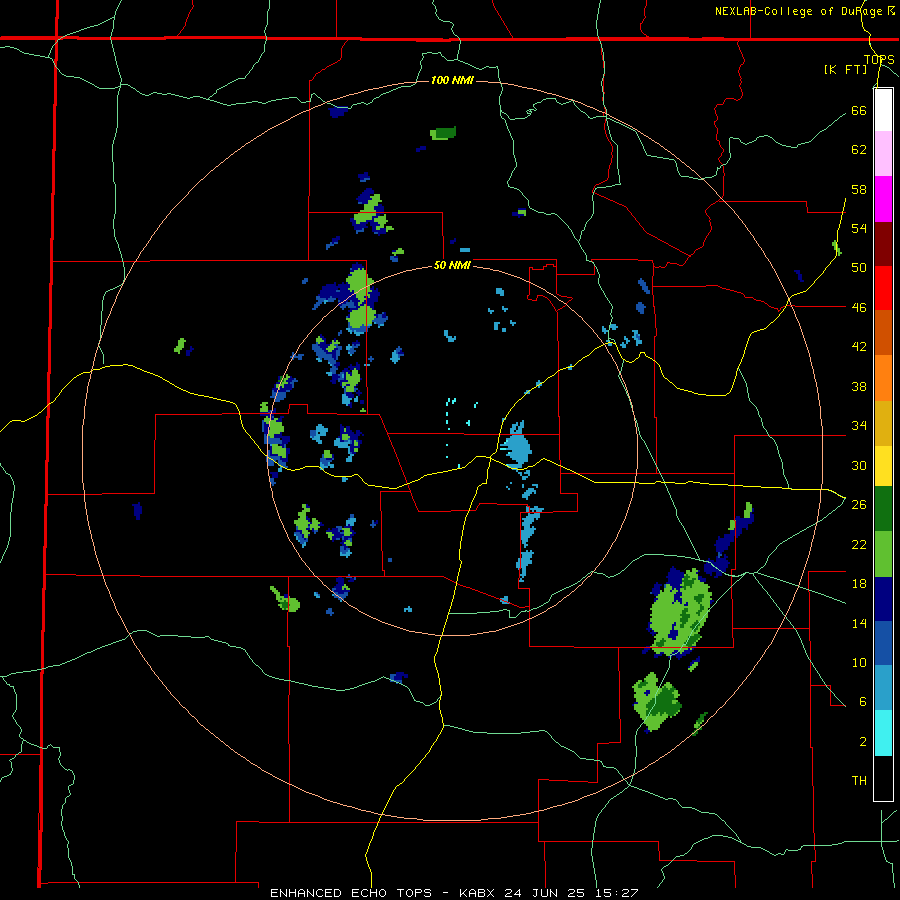Image resolution: width=900 pixels, height=900 pixels.
Task: Click the 58 legend scale value
Action: (x=859, y=189)
